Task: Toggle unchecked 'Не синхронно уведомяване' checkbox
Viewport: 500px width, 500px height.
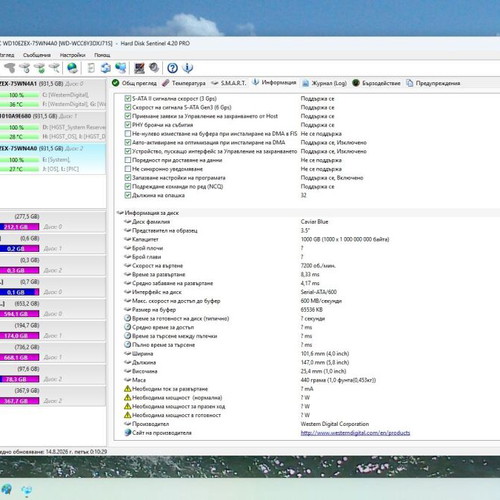Action: (x=127, y=169)
